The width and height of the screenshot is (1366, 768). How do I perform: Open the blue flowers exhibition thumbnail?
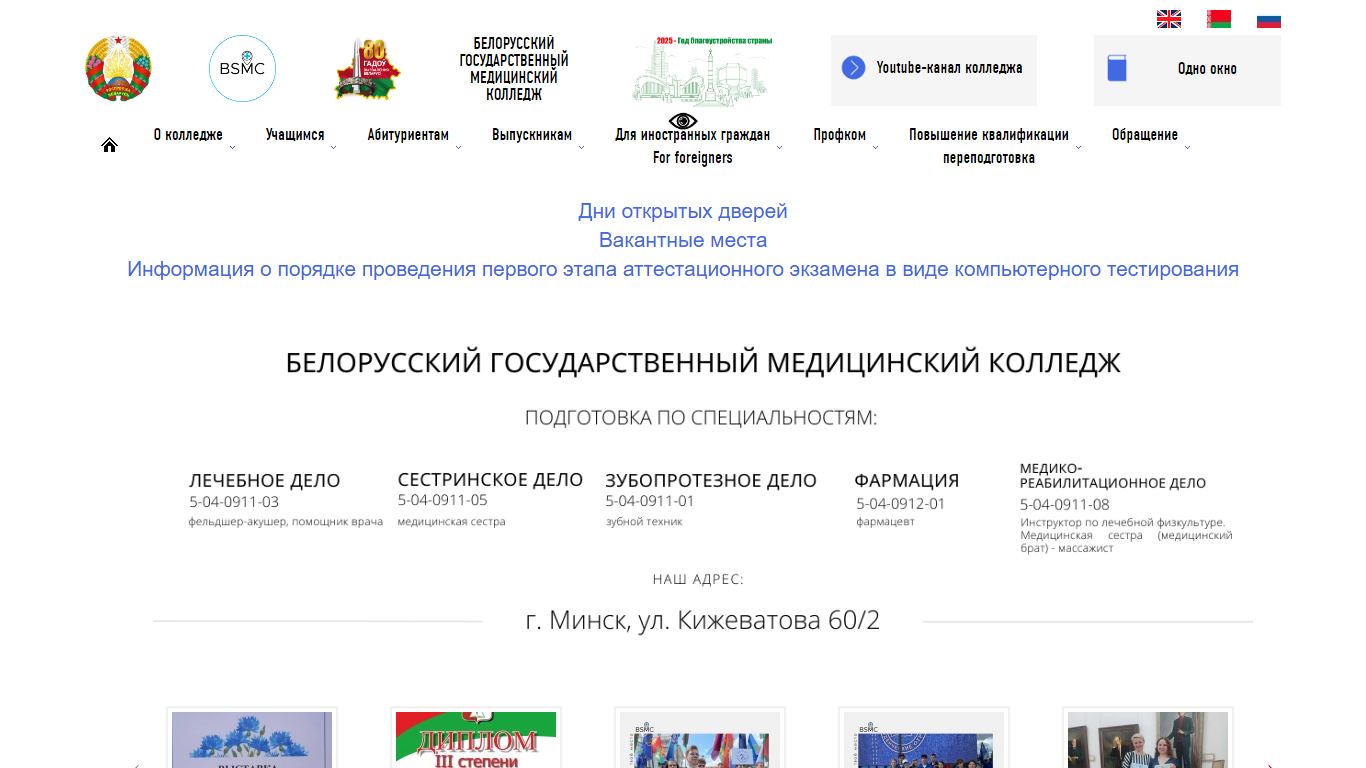pos(252,738)
